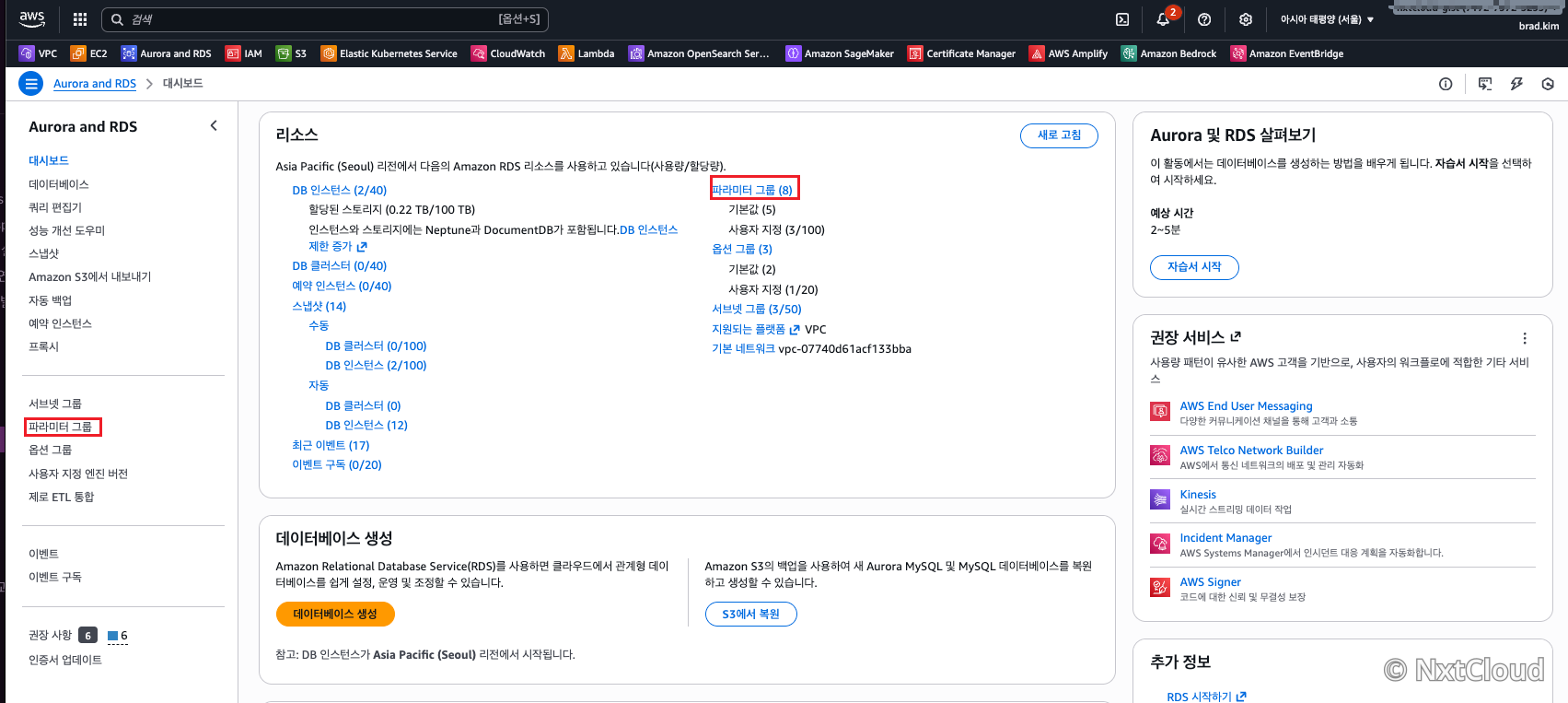Open the 스냅샷 (14) resource link
The width and height of the screenshot is (1568, 703).
pyautogui.click(x=319, y=306)
